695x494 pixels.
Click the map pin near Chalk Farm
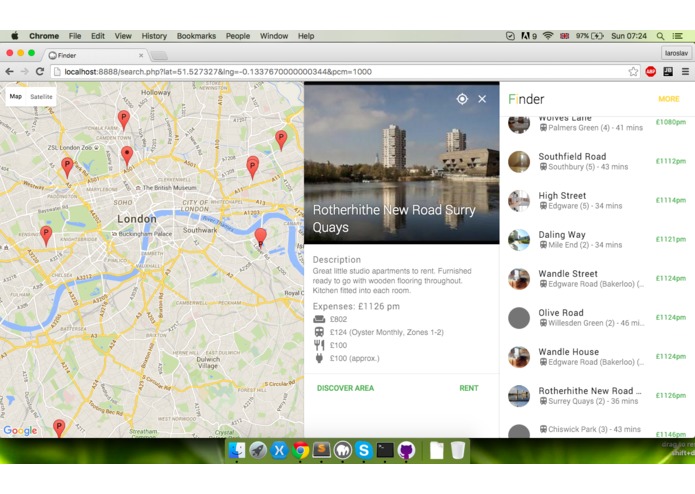tap(124, 120)
